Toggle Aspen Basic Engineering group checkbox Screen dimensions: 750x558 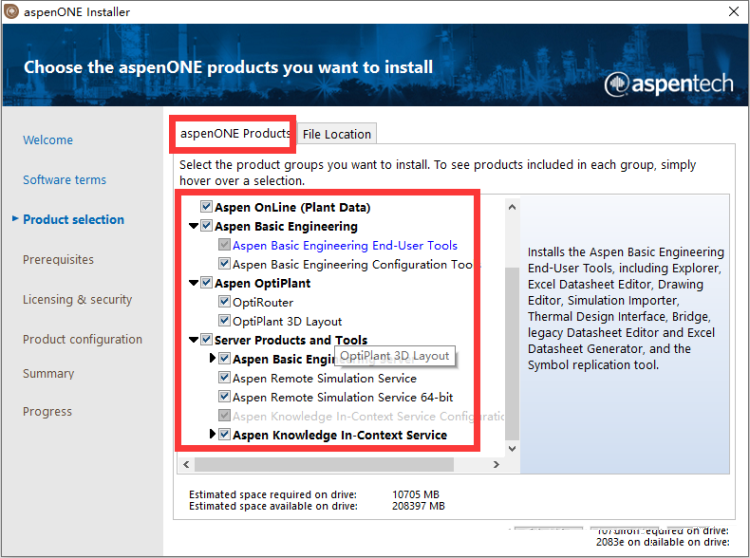[206, 226]
